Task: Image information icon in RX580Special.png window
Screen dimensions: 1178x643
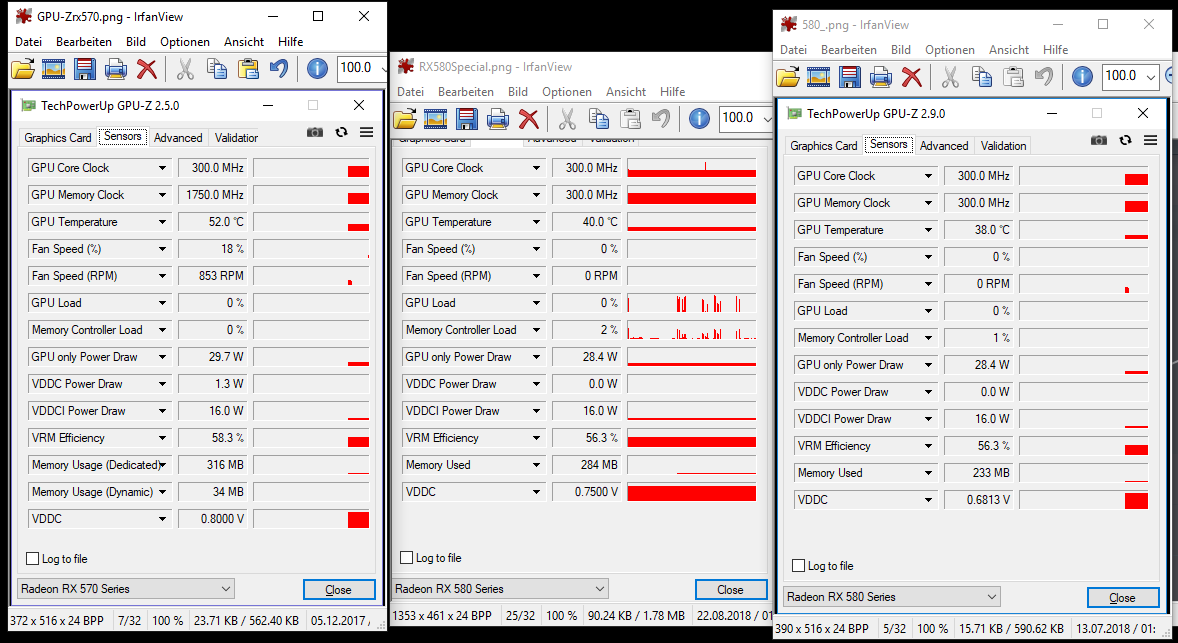Action: [699, 119]
